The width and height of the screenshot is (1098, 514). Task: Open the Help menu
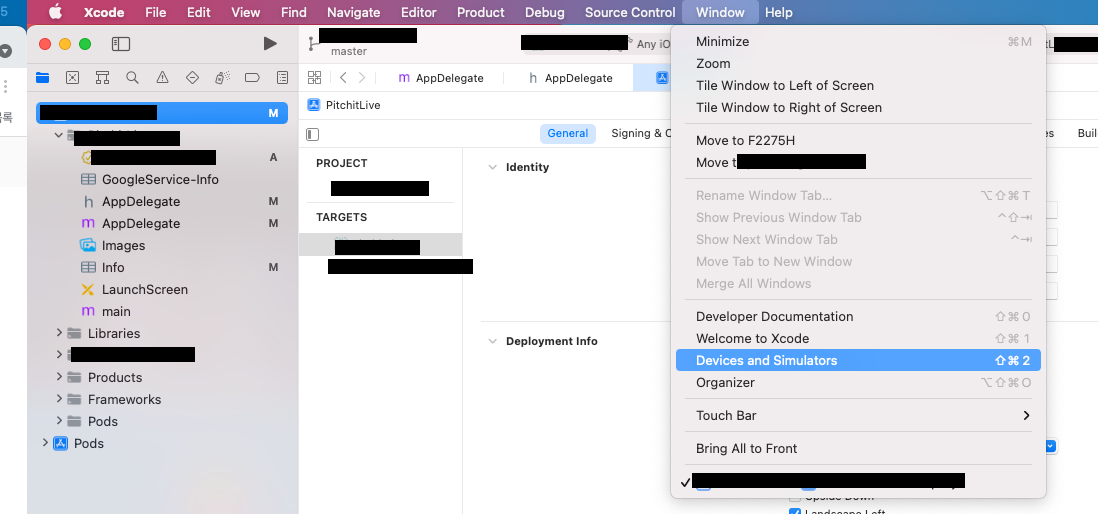779,12
